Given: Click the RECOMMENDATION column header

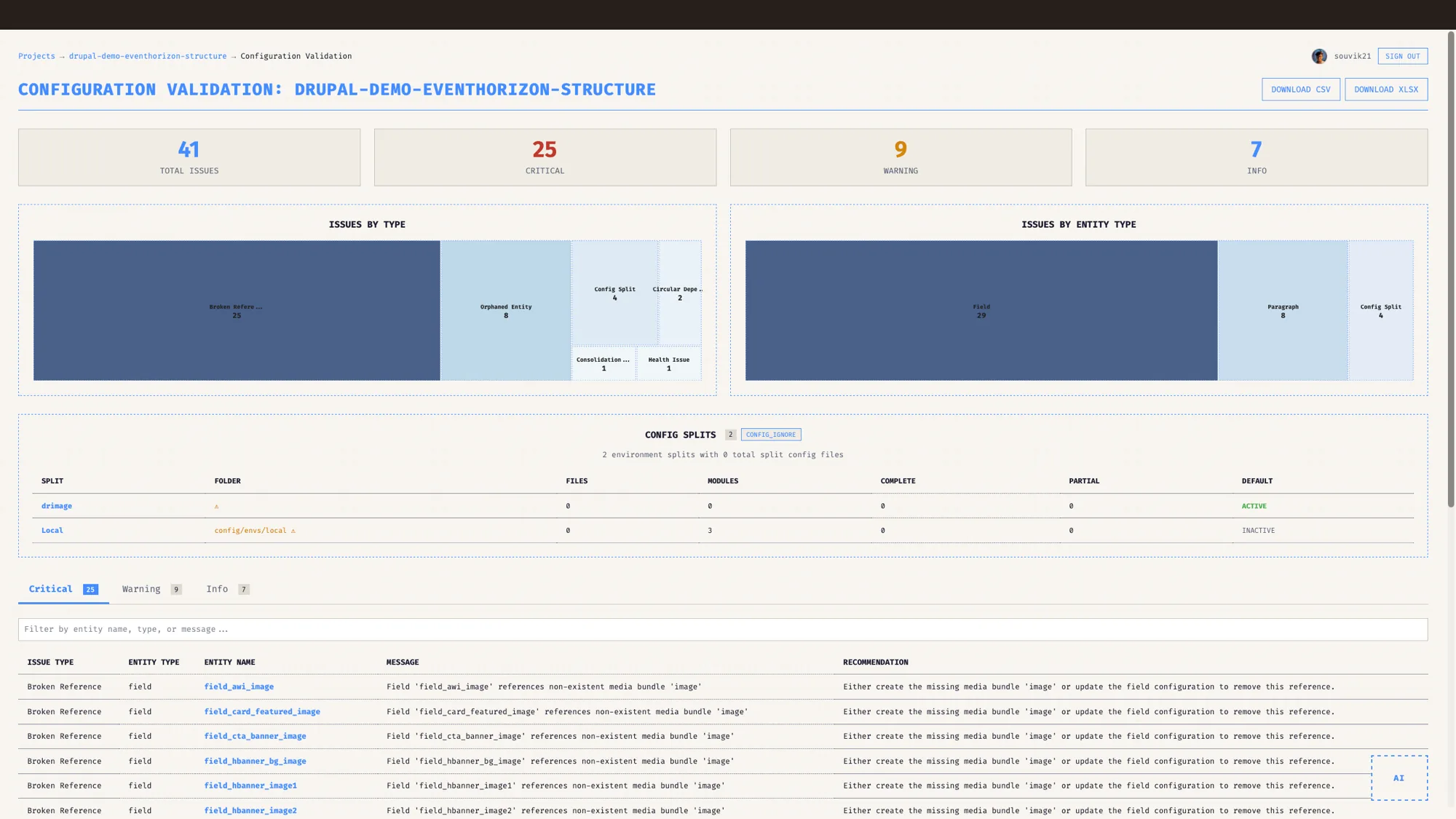Looking at the screenshot, I should pos(876,662).
